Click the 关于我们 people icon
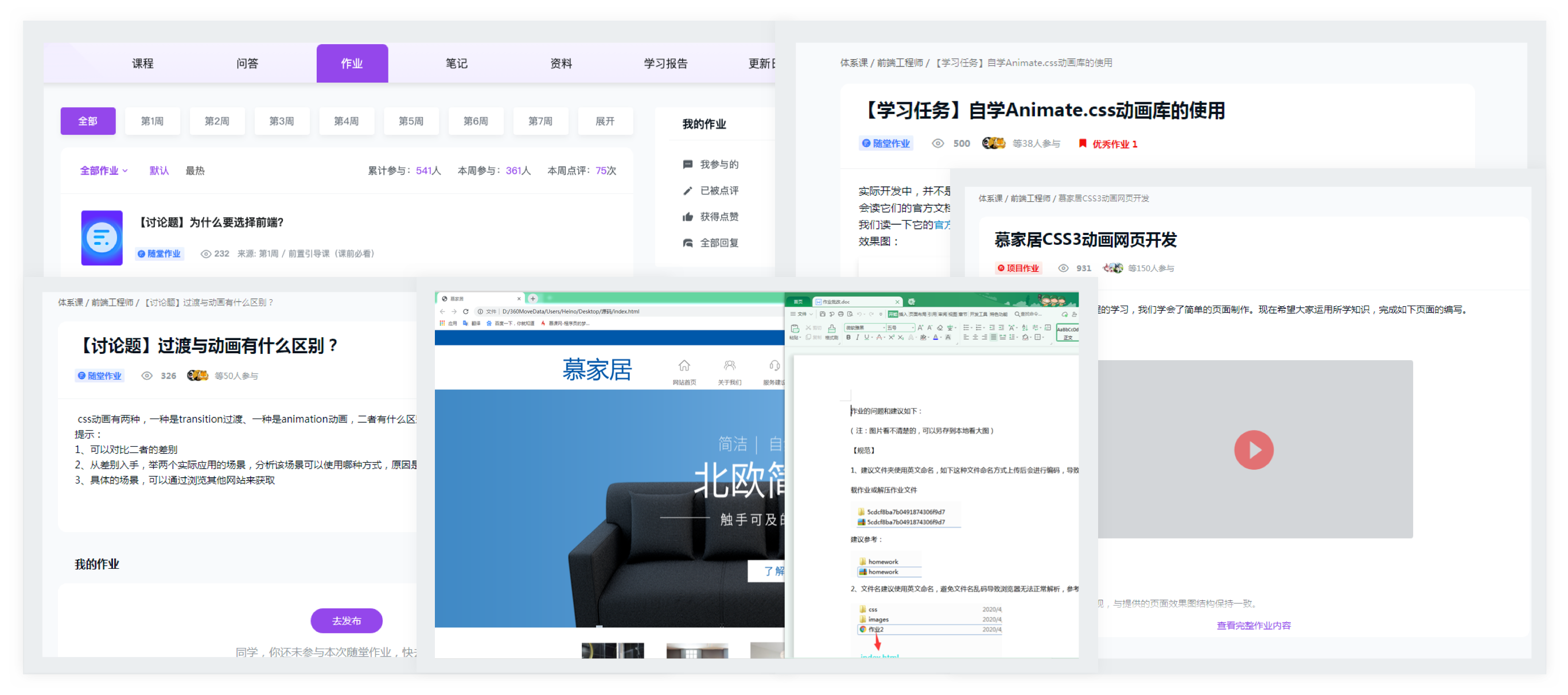This screenshot has width=1568, height=695. click(x=729, y=366)
